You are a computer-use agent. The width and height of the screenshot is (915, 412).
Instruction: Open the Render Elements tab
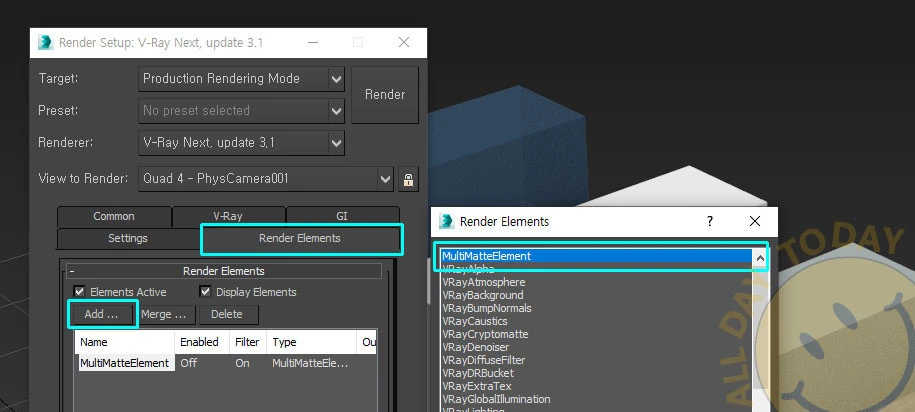[x=301, y=239]
